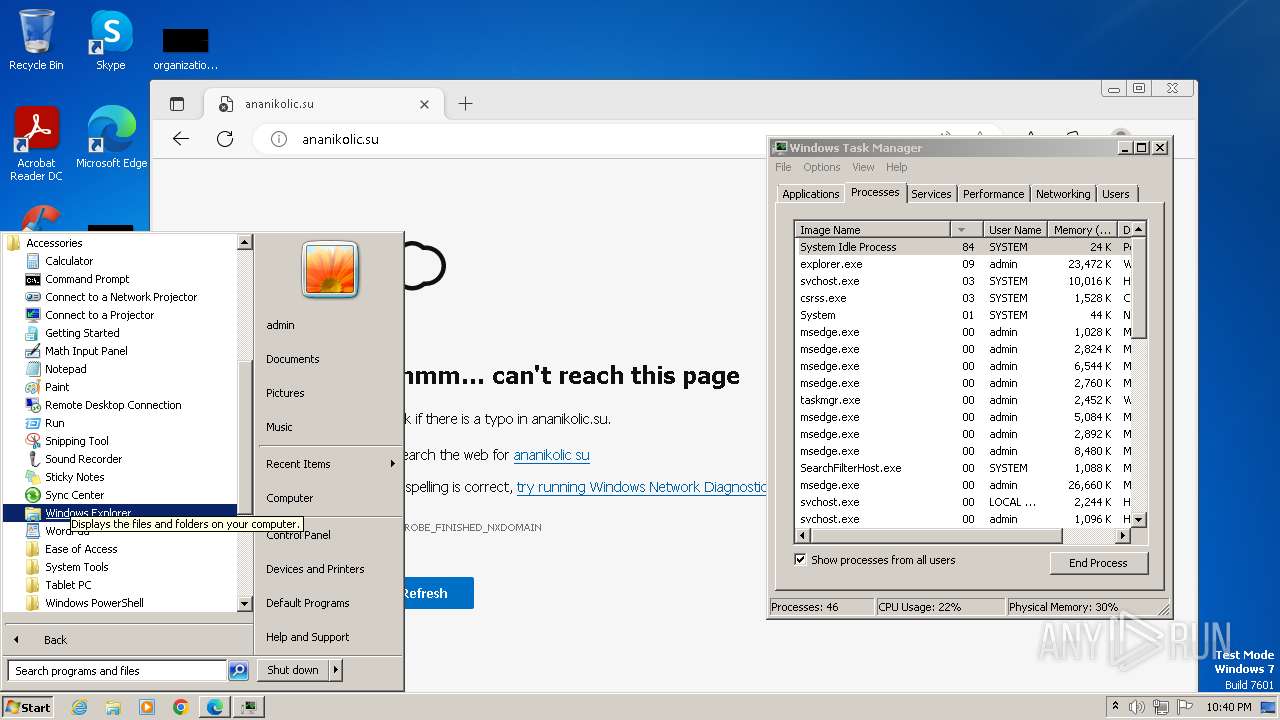
Task: Open Task Manager File menu
Action: 783,167
